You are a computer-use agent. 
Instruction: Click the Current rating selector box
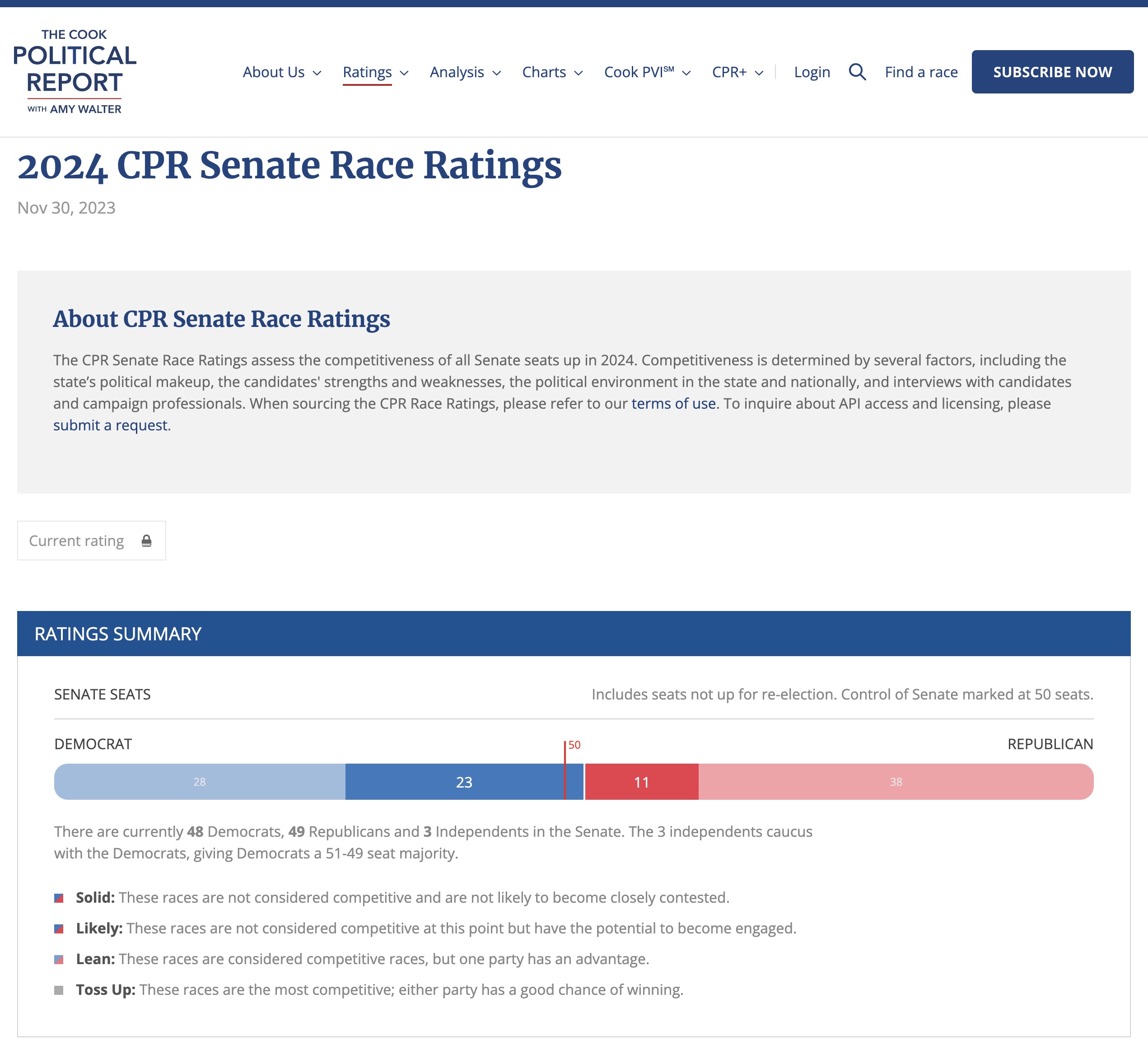(91, 541)
